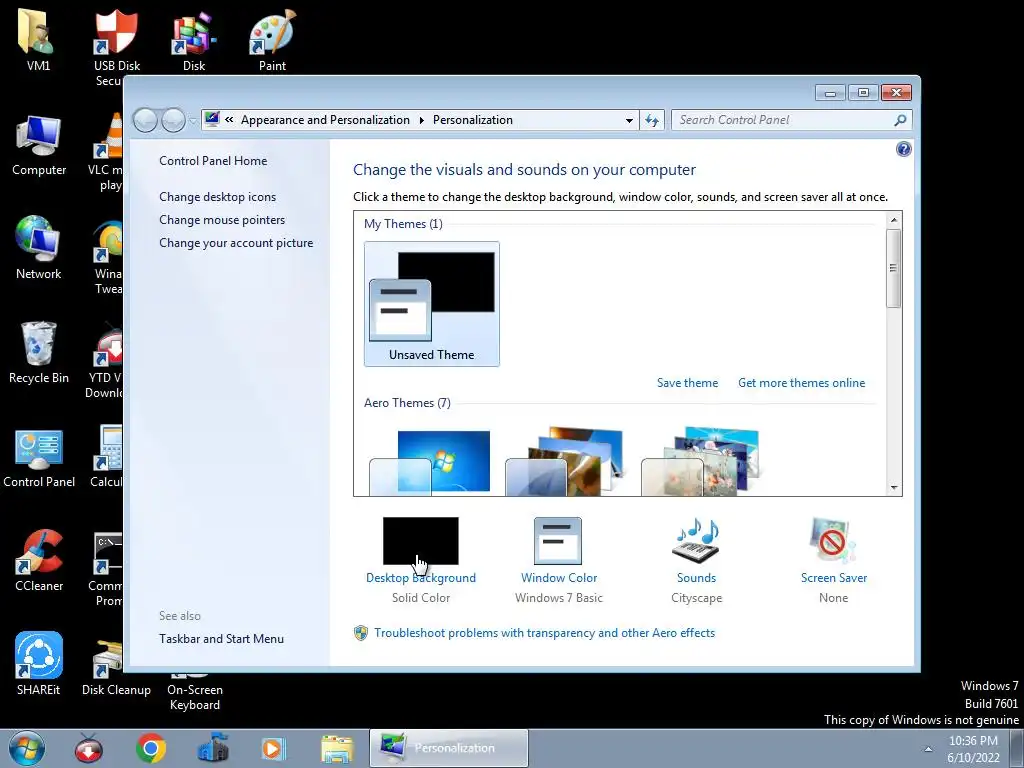
Task: Open Troubleshoot problems with transparency link
Action: coord(544,633)
